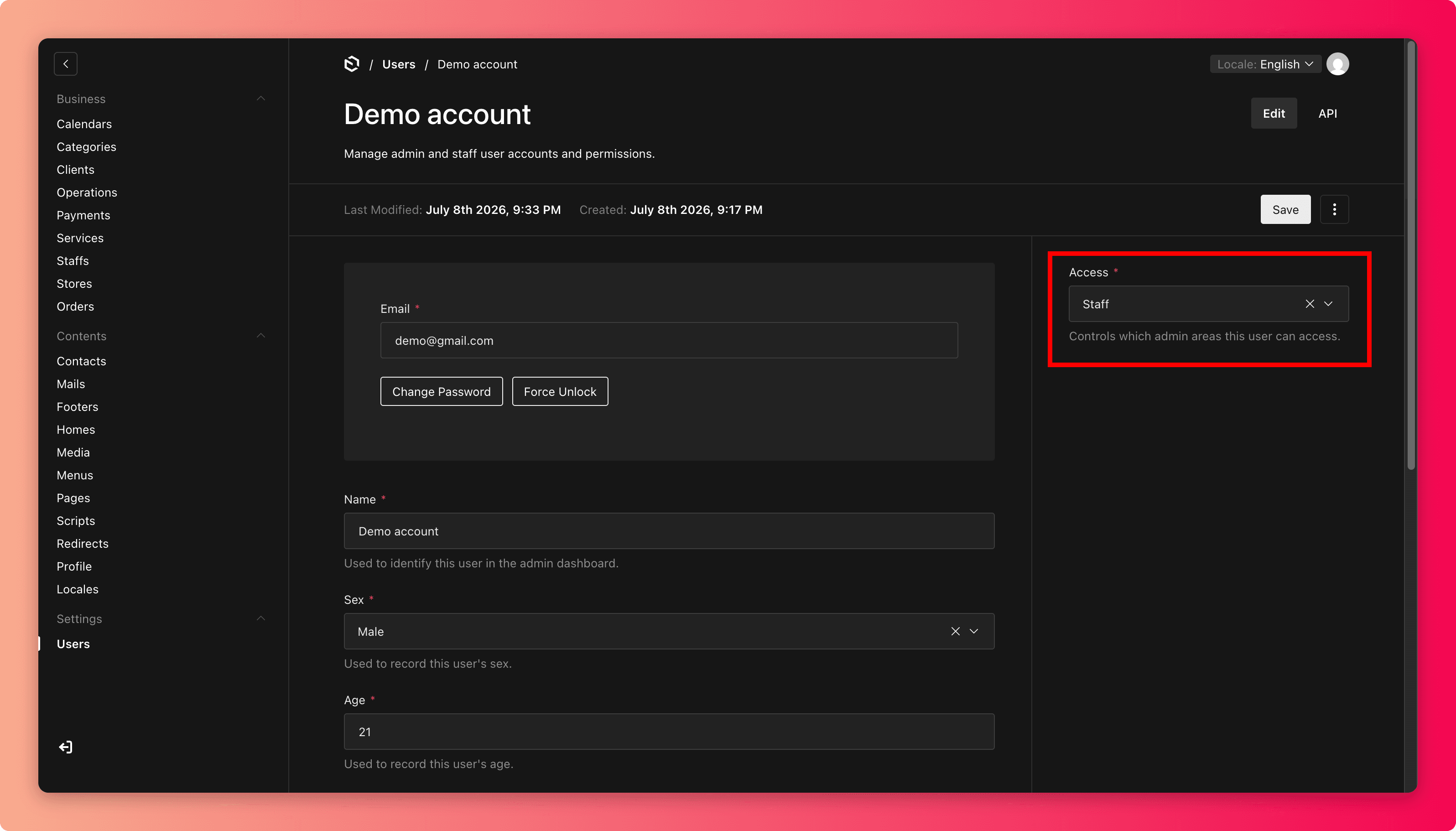Image resolution: width=1456 pixels, height=831 pixels.
Task: Open Staffs in the sidebar
Action: tap(73, 261)
